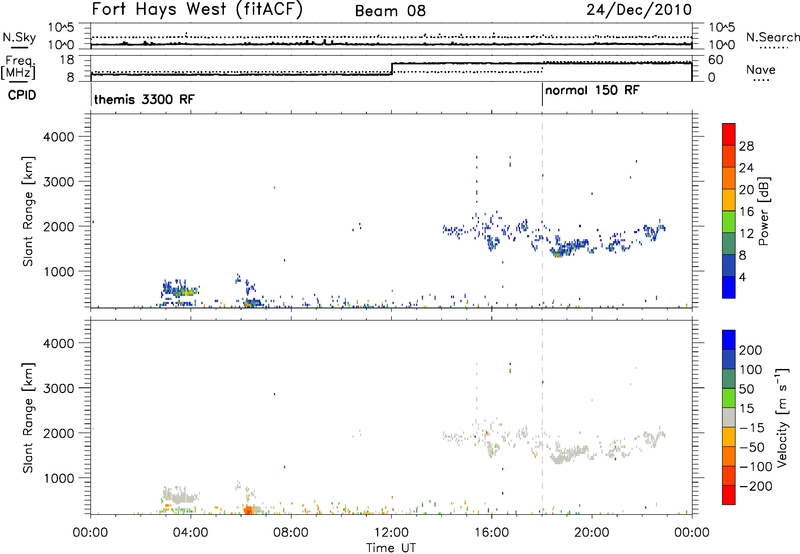Select the "normal 150 RF" mode label

pos(592,90)
